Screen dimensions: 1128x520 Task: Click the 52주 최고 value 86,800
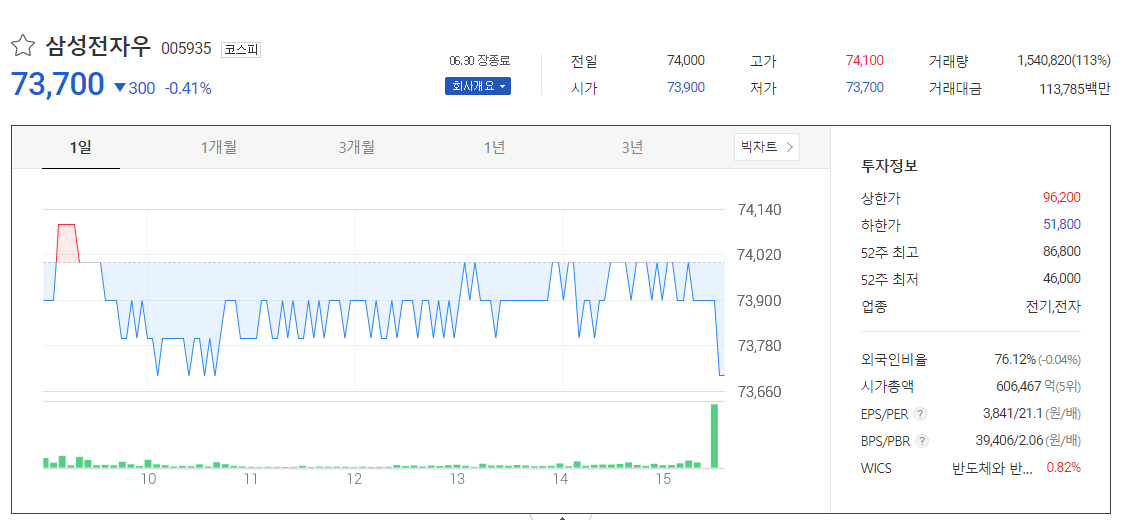coord(1062,252)
